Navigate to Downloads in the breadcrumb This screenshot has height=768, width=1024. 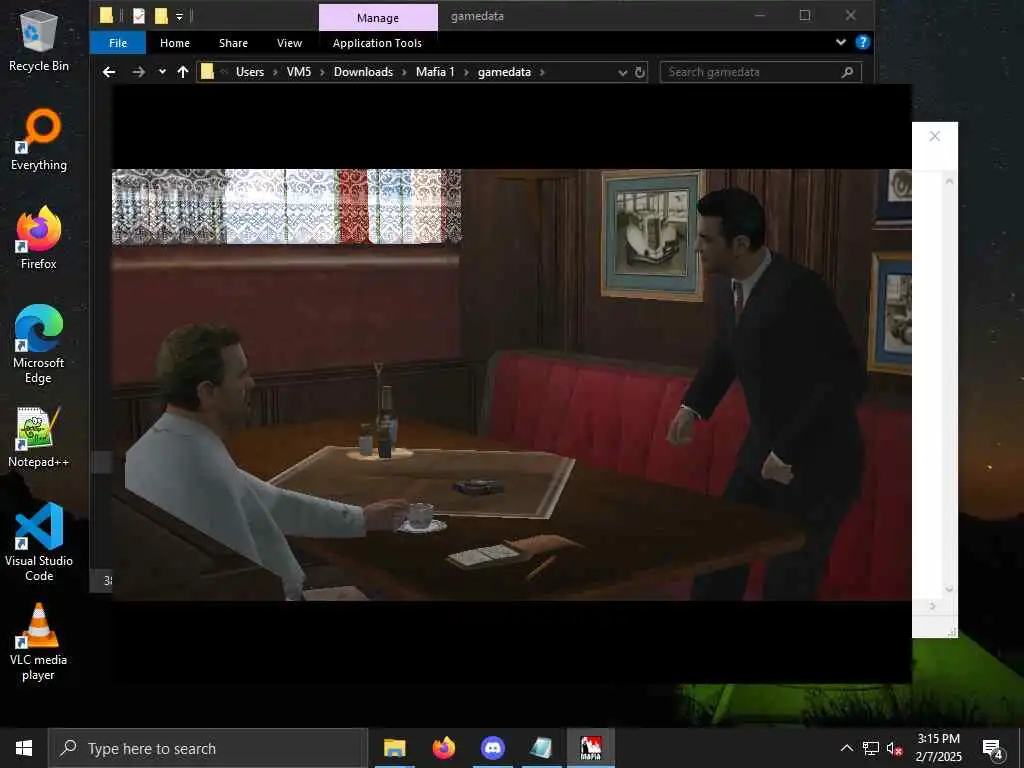[x=363, y=72]
